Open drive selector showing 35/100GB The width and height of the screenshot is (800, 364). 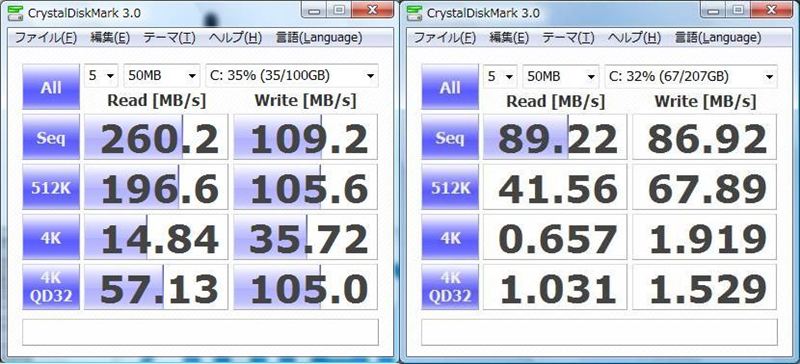pyautogui.click(x=292, y=76)
